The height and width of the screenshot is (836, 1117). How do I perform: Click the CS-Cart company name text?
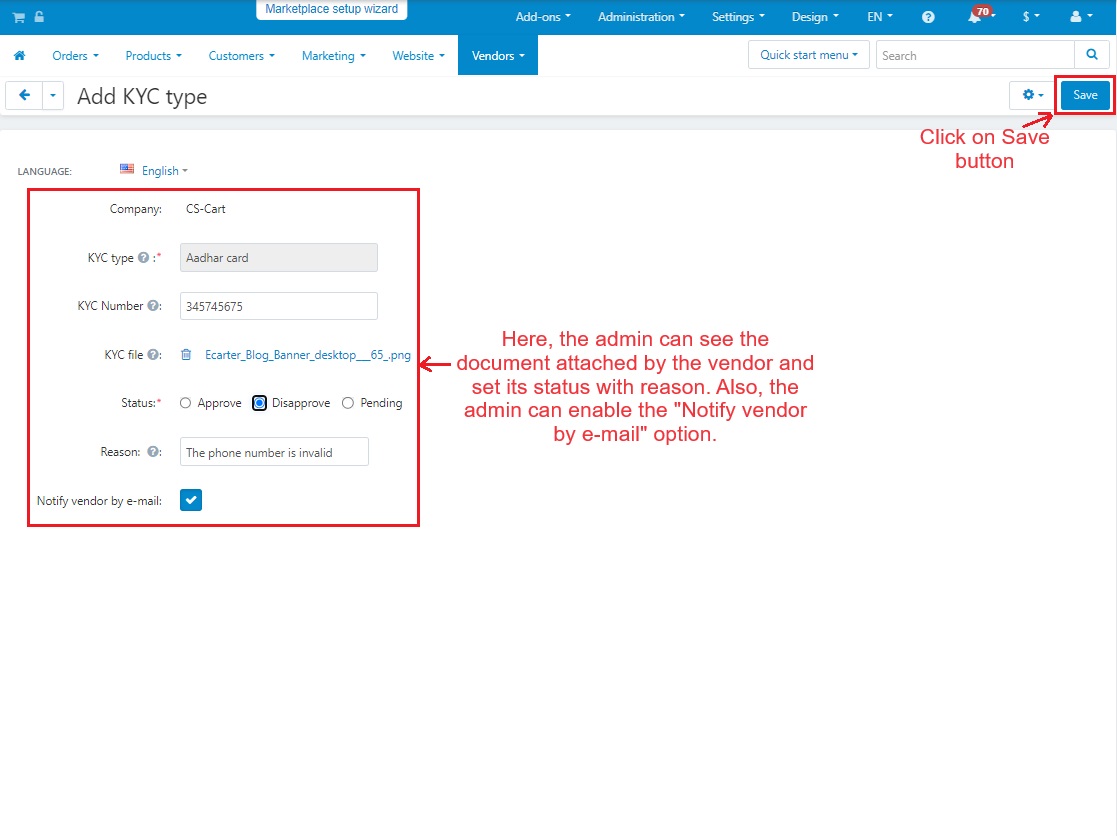point(206,209)
